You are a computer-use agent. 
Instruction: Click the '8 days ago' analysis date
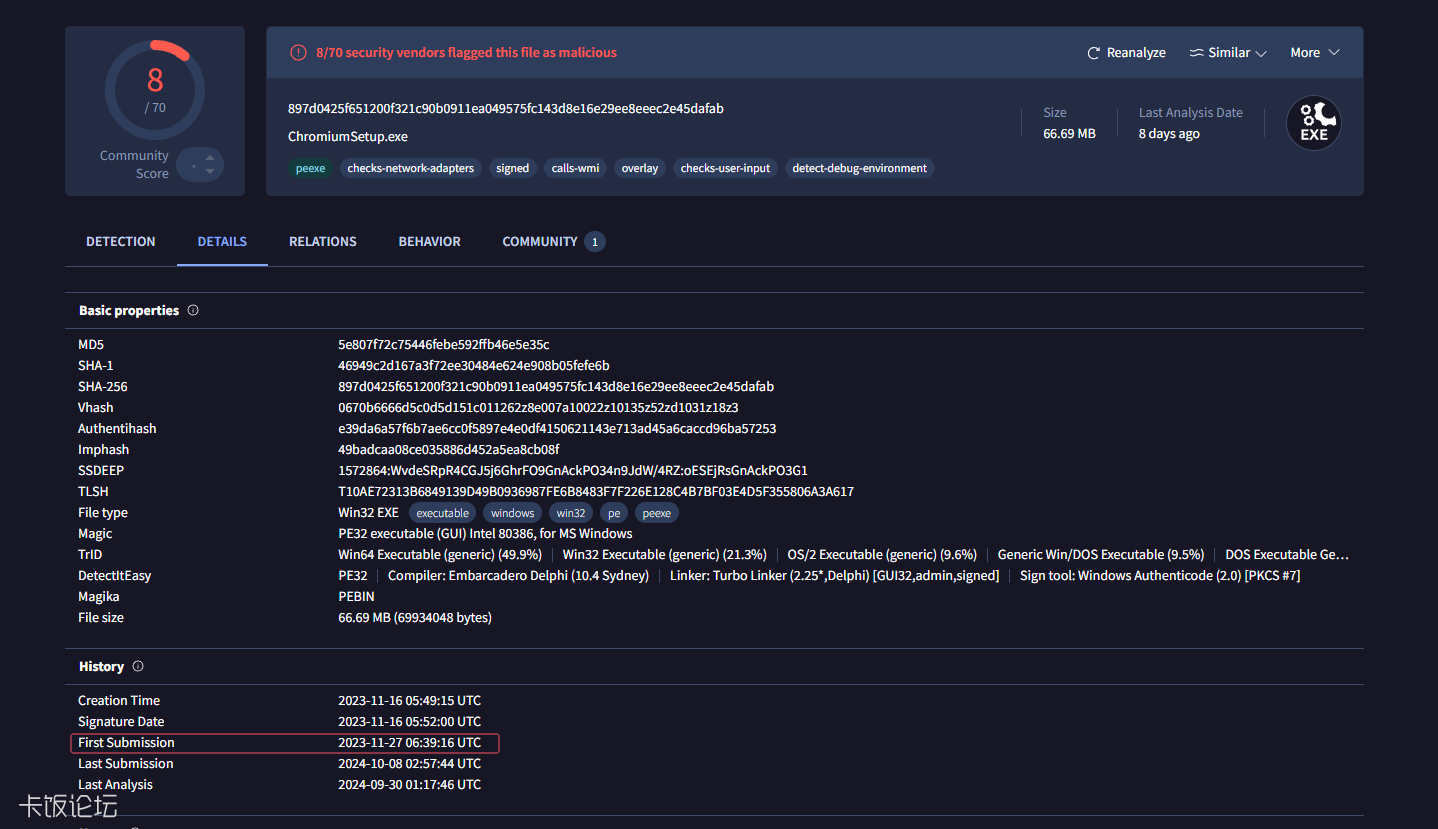(x=1169, y=134)
